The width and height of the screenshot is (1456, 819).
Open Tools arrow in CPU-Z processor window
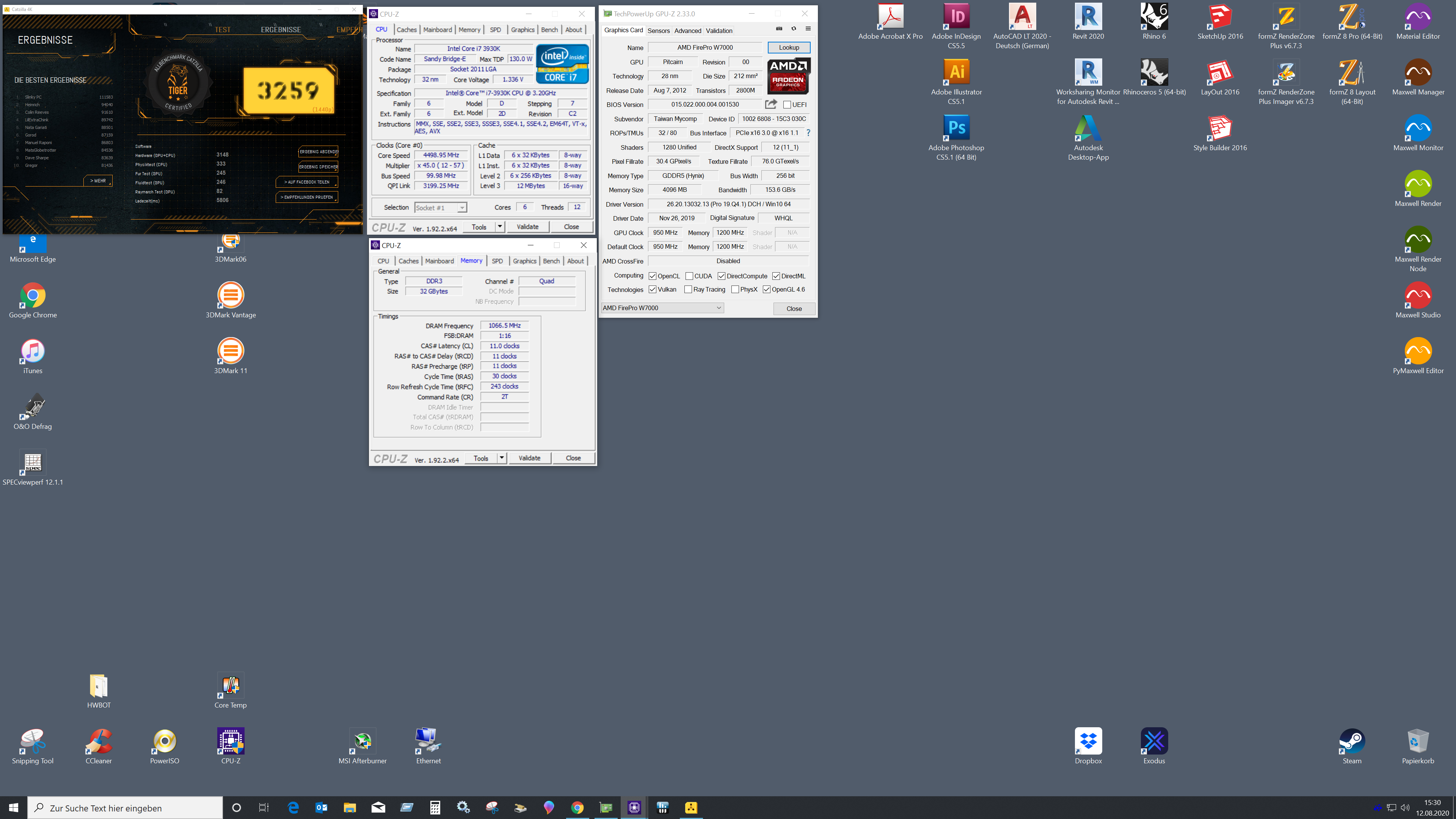pyautogui.click(x=500, y=227)
